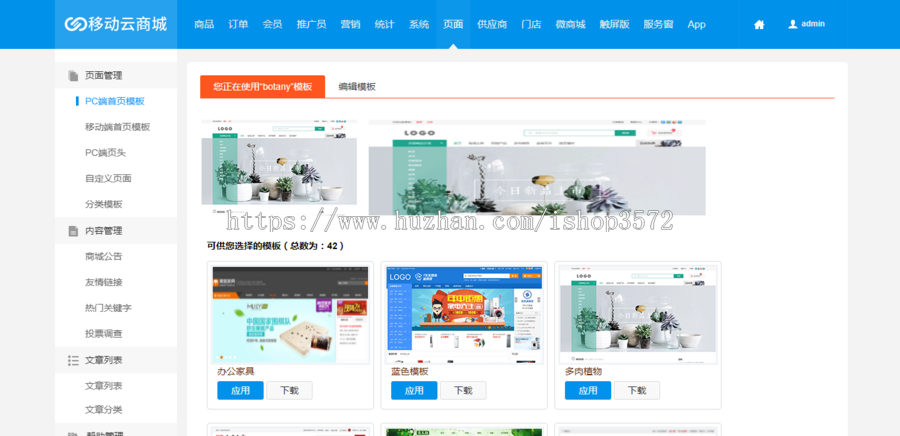This screenshot has height=436, width=900.
Task: Open the 商品 menu
Action: (204, 24)
